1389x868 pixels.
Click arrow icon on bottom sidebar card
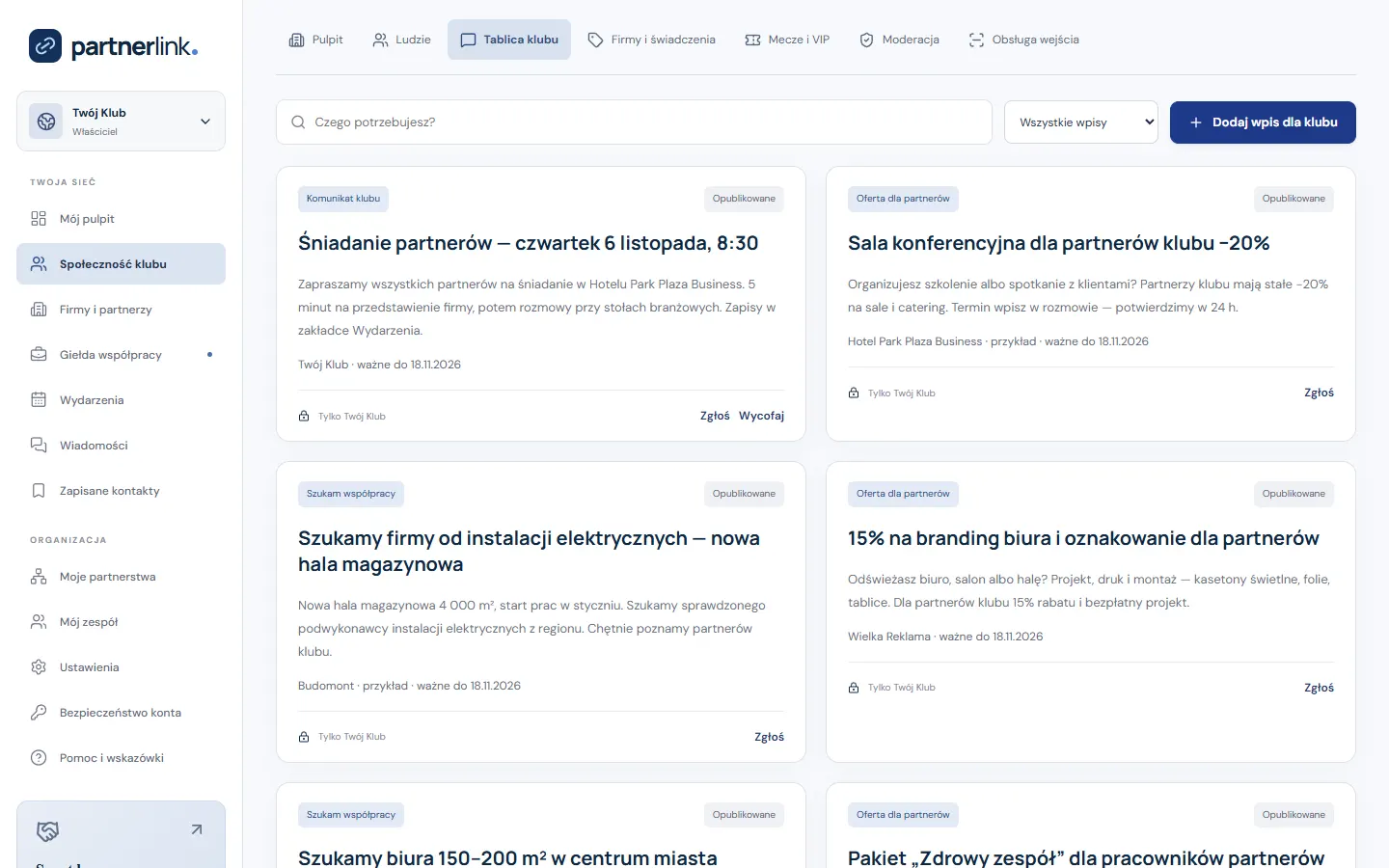pos(197,829)
